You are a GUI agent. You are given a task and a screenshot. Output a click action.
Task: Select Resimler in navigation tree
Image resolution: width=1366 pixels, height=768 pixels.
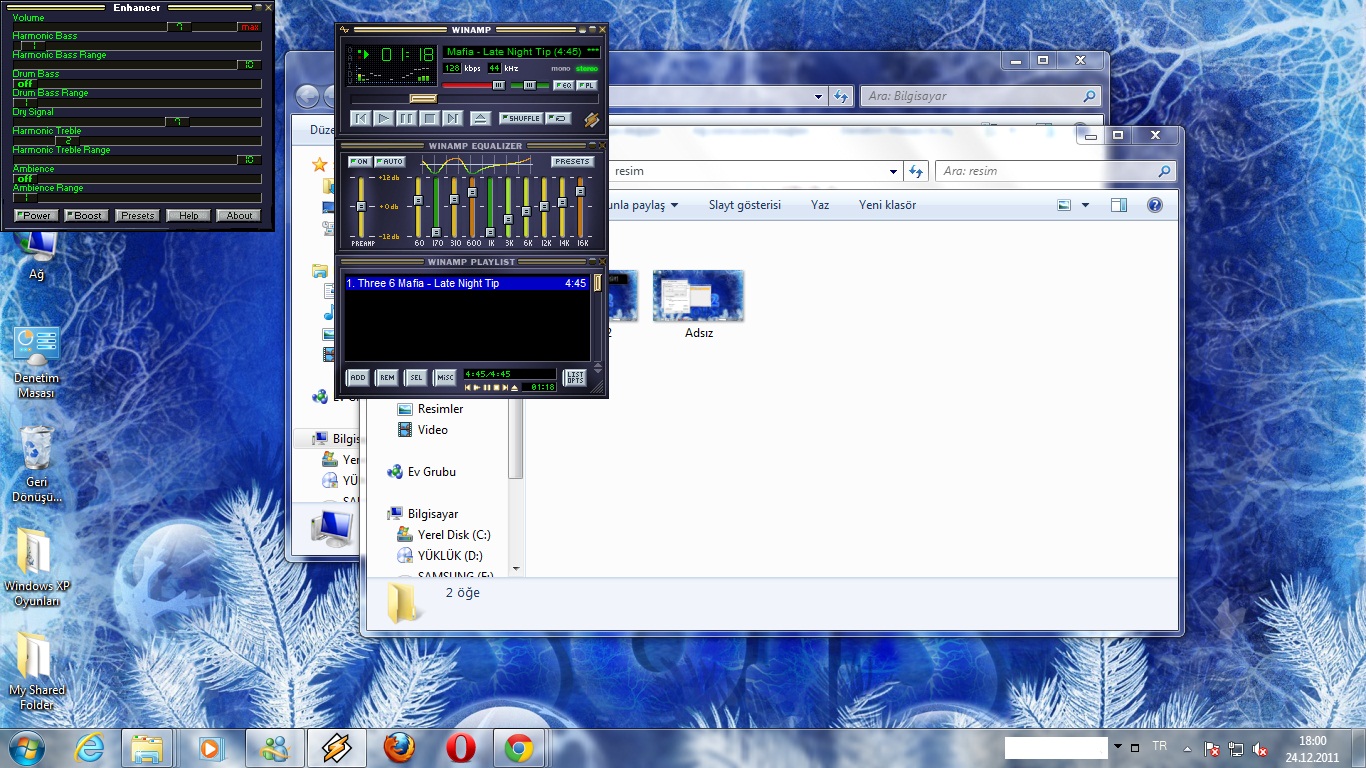tap(430, 409)
